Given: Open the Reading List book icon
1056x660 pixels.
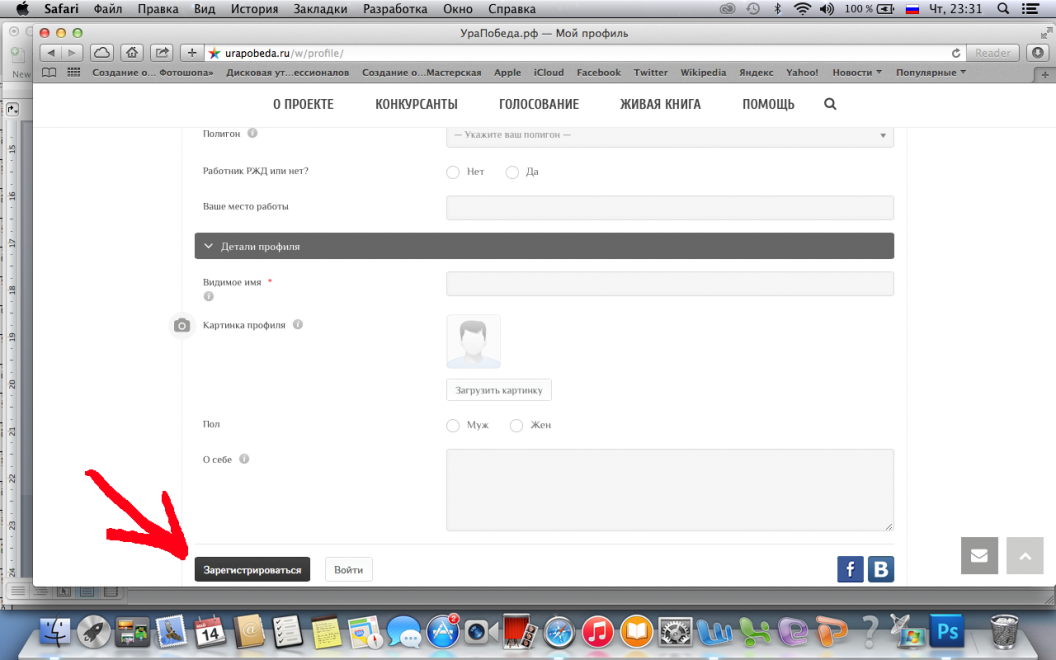Looking at the screenshot, I should pyautogui.click(x=49, y=72).
